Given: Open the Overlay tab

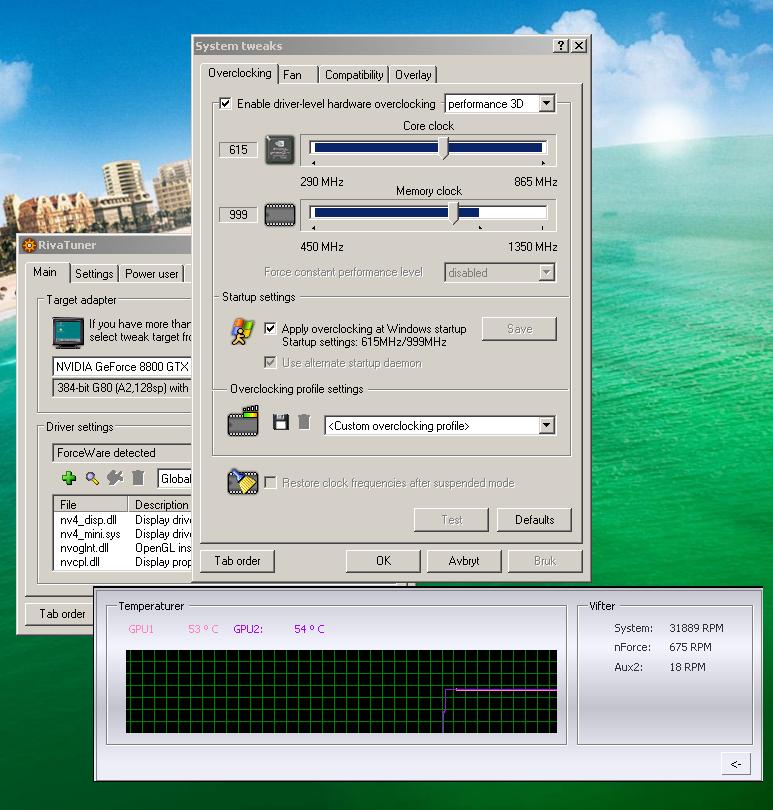Looking at the screenshot, I should (413, 75).
